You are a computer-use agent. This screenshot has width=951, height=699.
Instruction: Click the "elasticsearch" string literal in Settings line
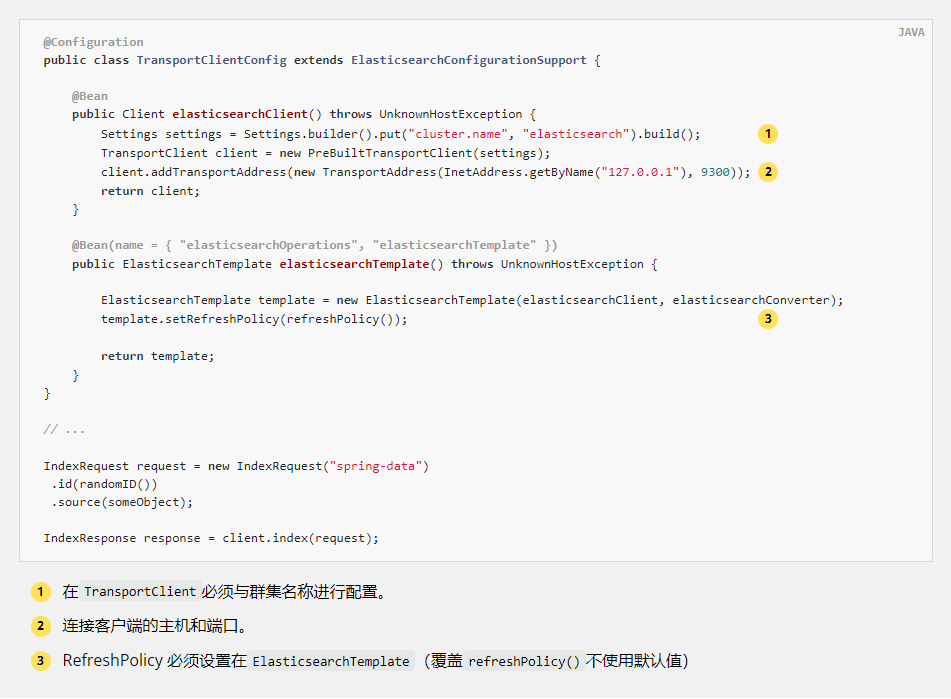(576, 134)
